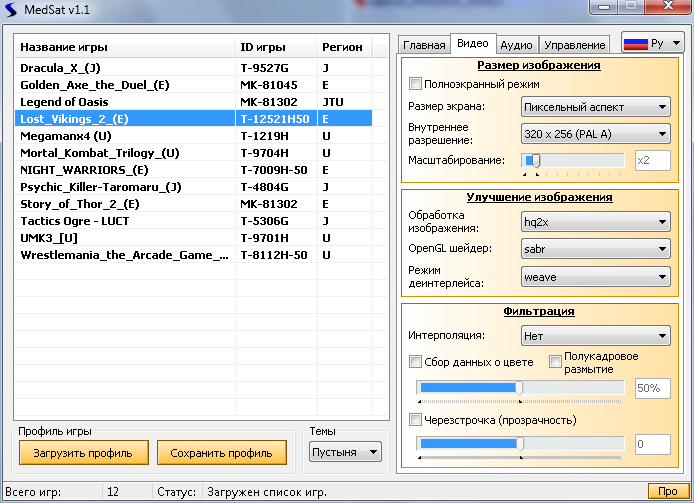This screenshot has height=503, width=694.
Task: Click the Загрузить профиль button
Action: click(x=83, y=453)
